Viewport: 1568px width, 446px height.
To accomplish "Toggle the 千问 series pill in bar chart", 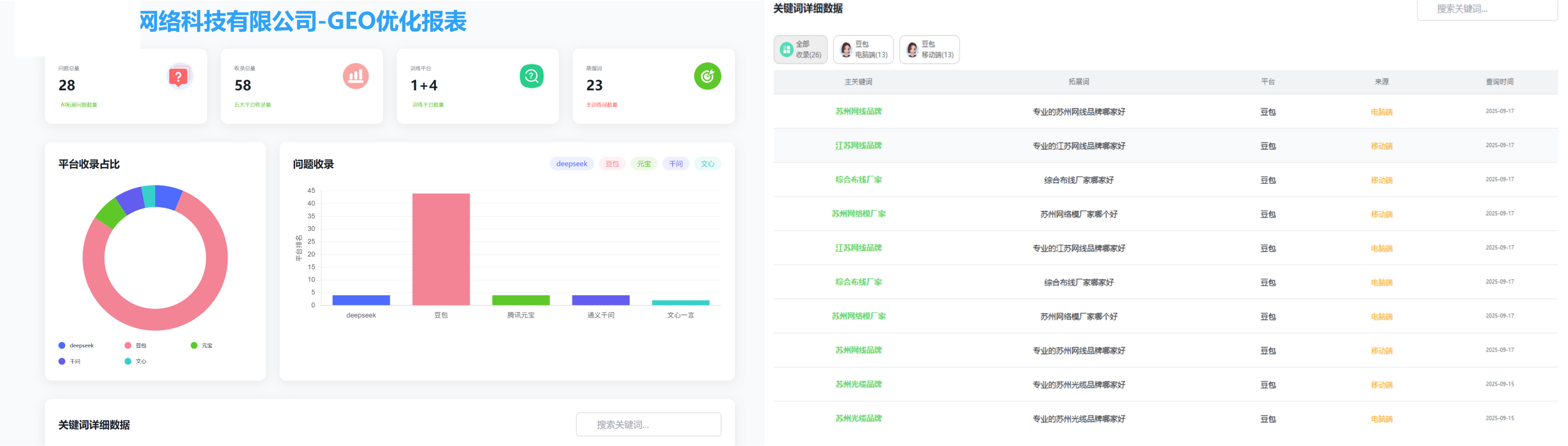I will [x=676, y=164].
